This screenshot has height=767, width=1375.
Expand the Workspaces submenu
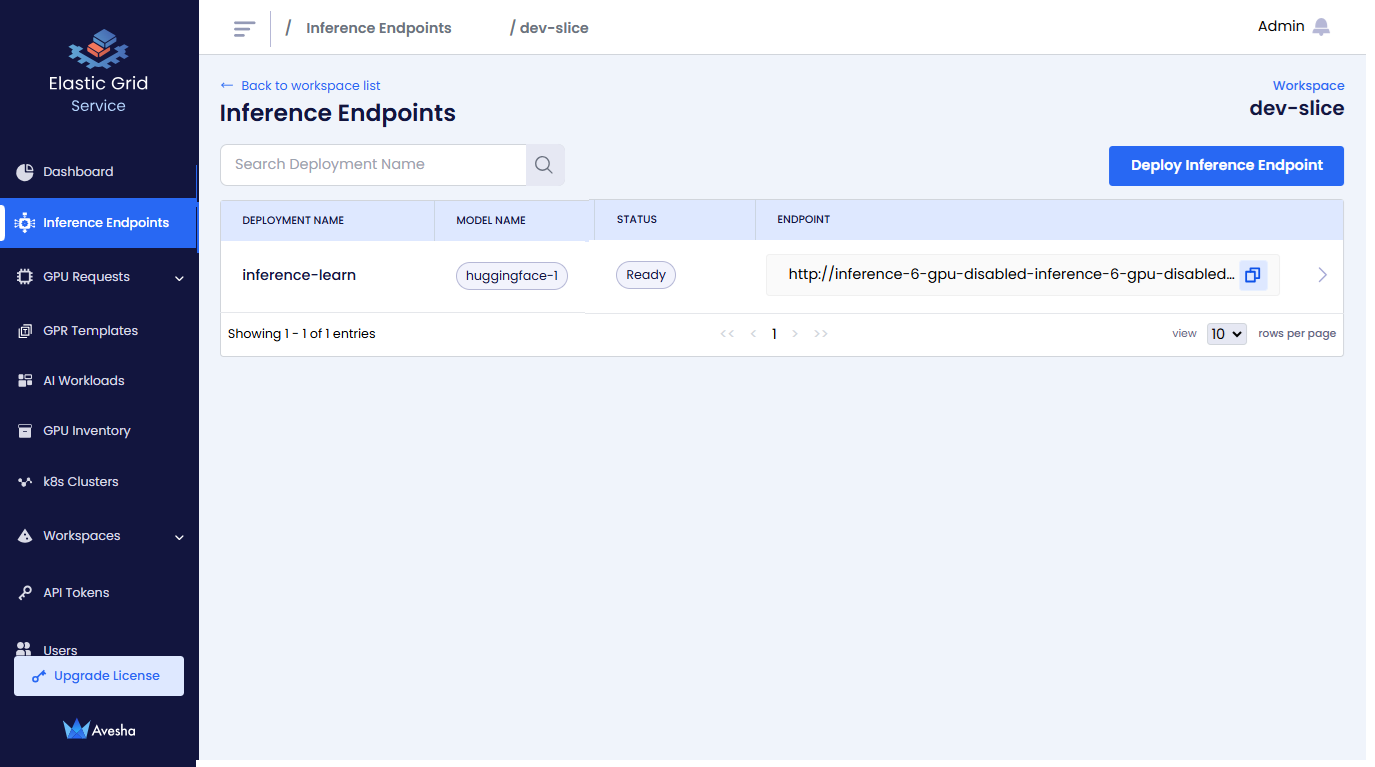179,537
